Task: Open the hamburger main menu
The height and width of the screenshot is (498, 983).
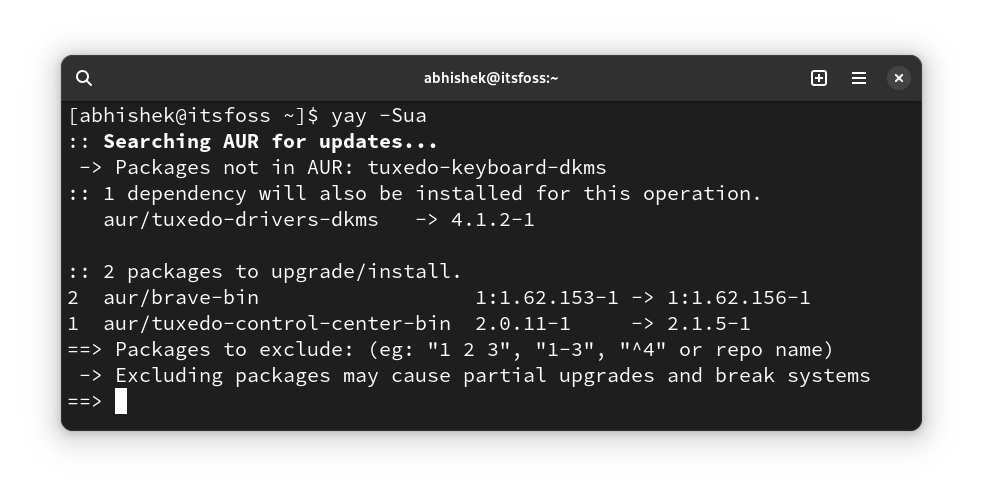Action: point(859,78)
